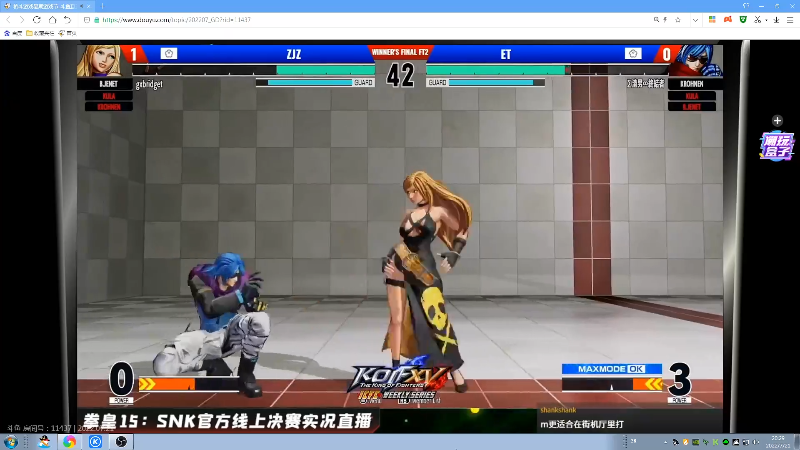Open the colorful round browser taskbar icon
Image resolution: width=800 pixels, height=450 pixels.
tap(69, 442)
